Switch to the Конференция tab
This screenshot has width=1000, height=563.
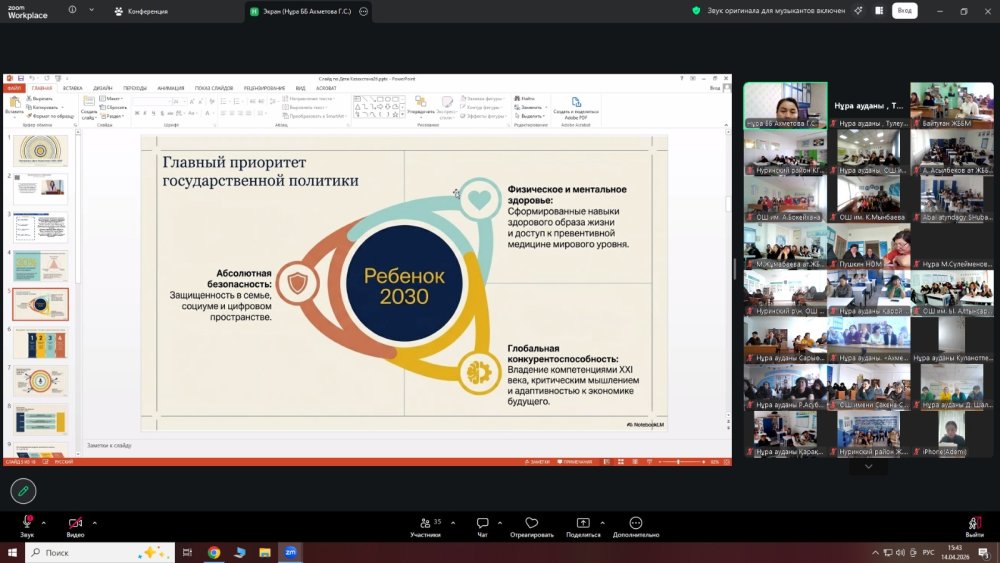[x=141, y=11]
